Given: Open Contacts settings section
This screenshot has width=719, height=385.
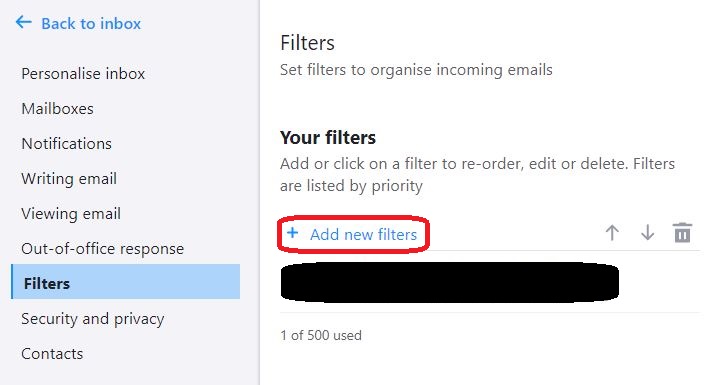Looking at the screenshot, I should click(x=52, y=353).
